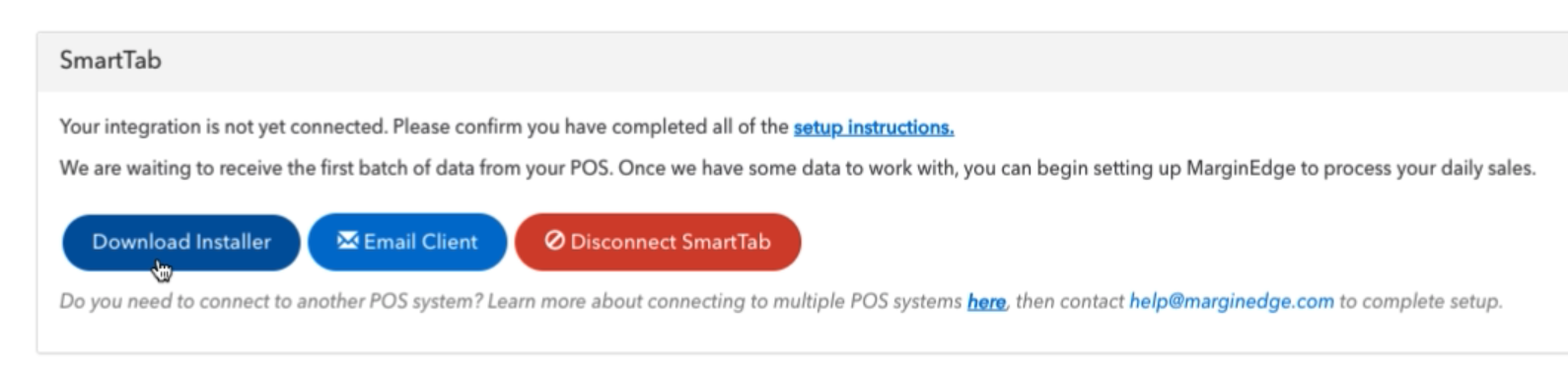
Task: Click the 'to complete setup' trailing text
Action: coord(1421,301)
